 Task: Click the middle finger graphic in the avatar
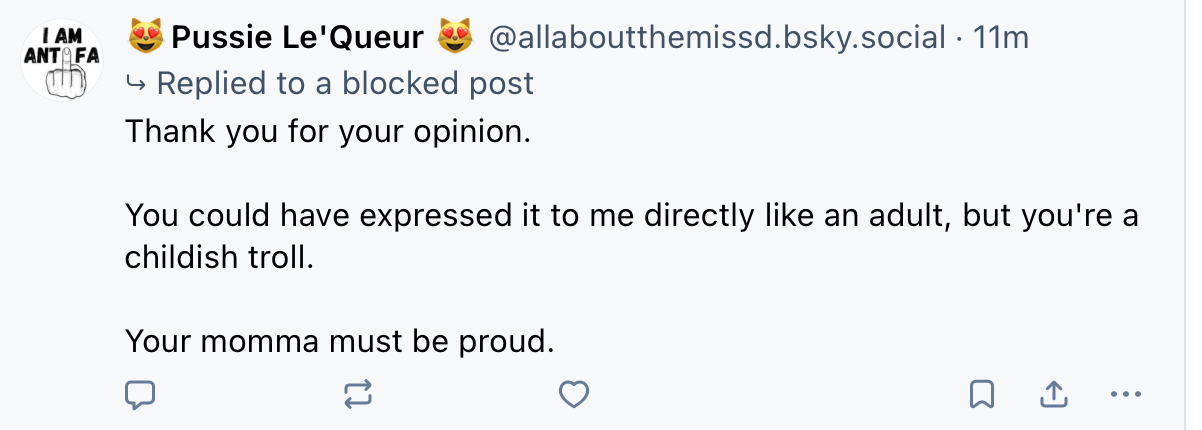(x=67, y=74)
